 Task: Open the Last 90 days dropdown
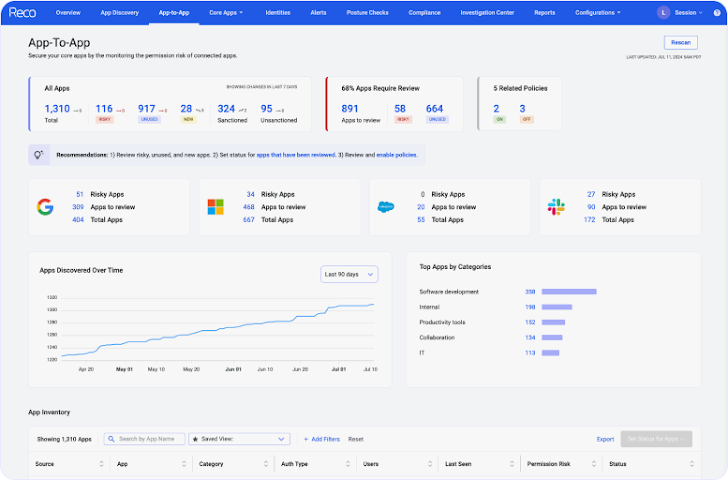point(349,274)
